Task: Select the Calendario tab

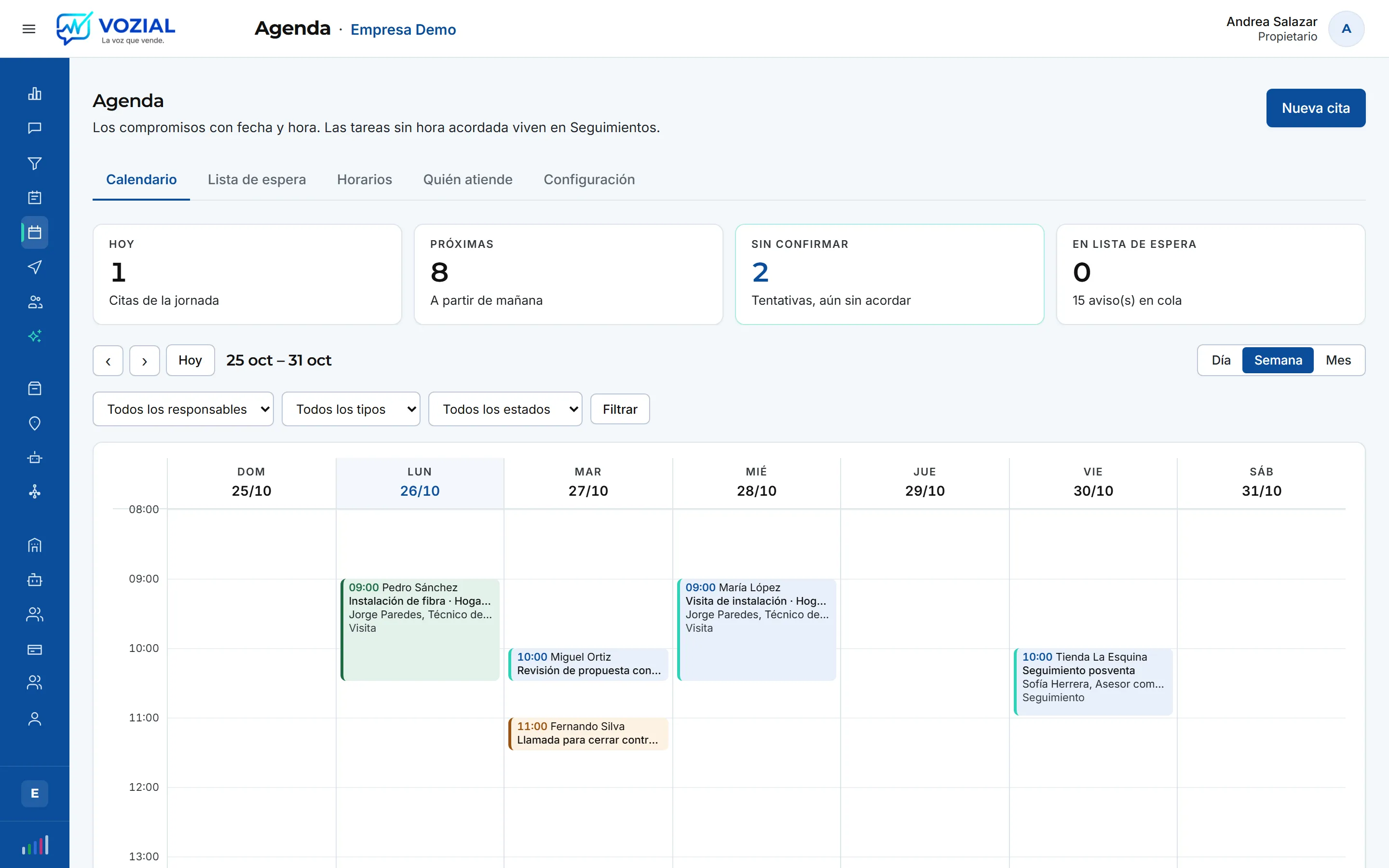Action: click(x=141, y=180)
